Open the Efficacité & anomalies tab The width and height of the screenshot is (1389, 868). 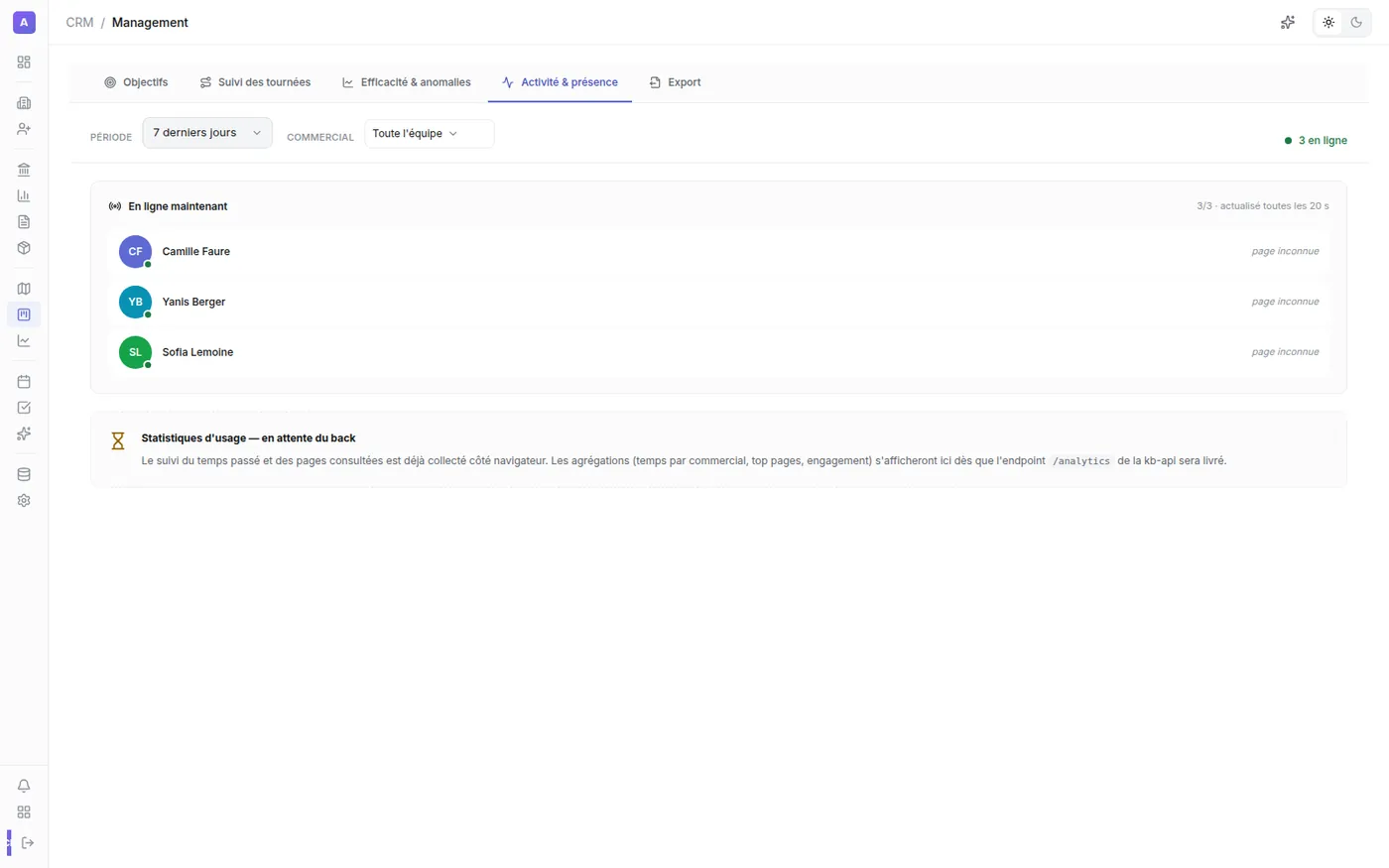[407, 82]
